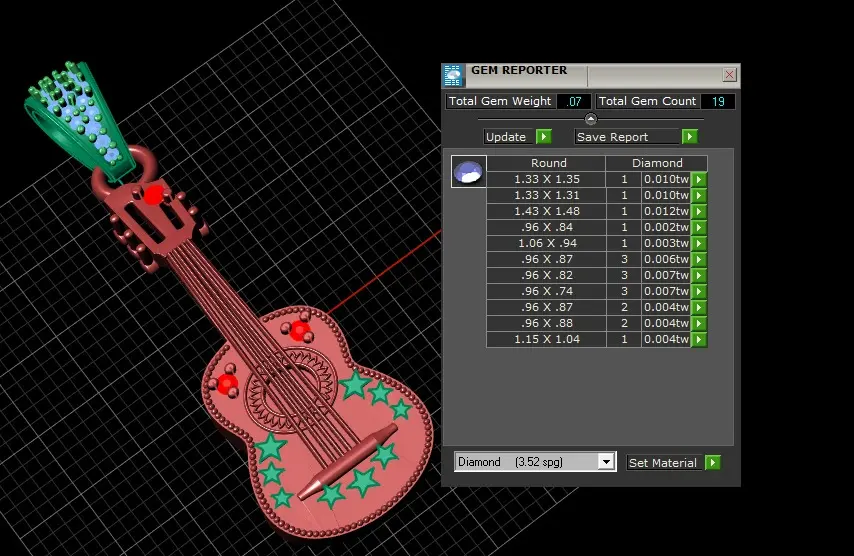Click the 0.012tw weight cell
Screen dimensions: 854x556
(666, 211)
